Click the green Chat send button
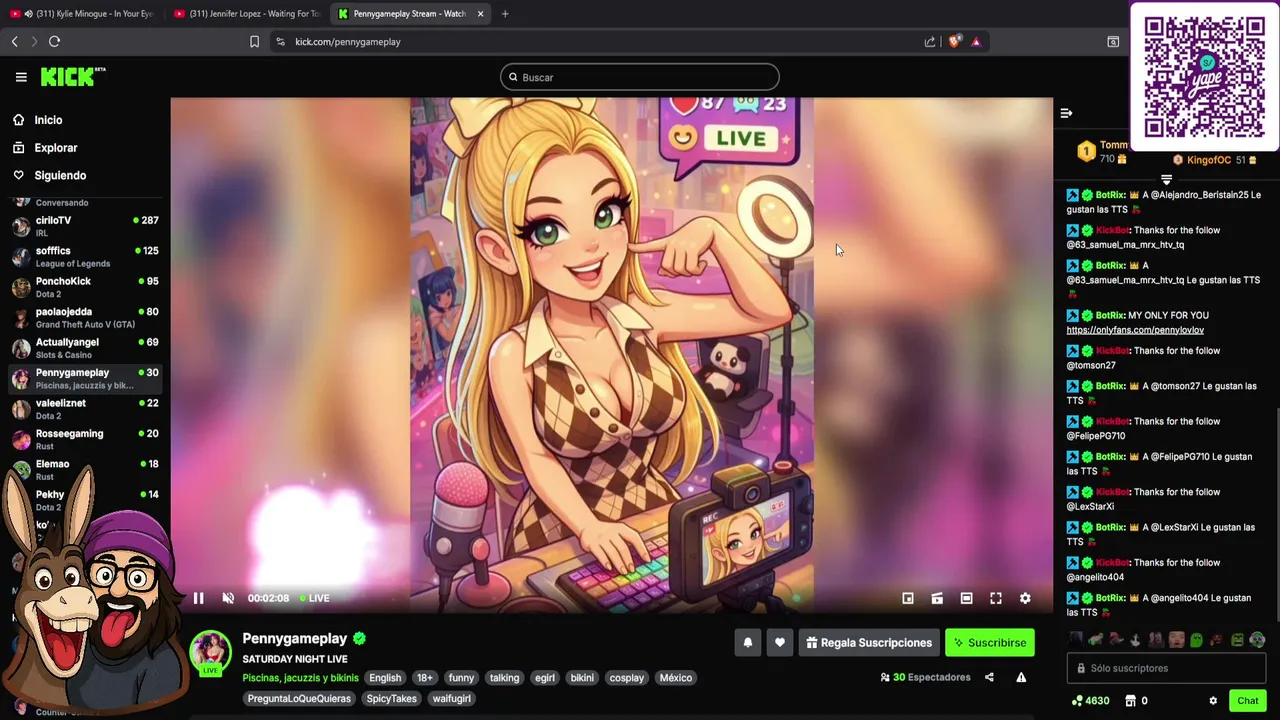The height and width of the screenshot is (720, 1280). pyautogui.click(x=1247, y=701)
